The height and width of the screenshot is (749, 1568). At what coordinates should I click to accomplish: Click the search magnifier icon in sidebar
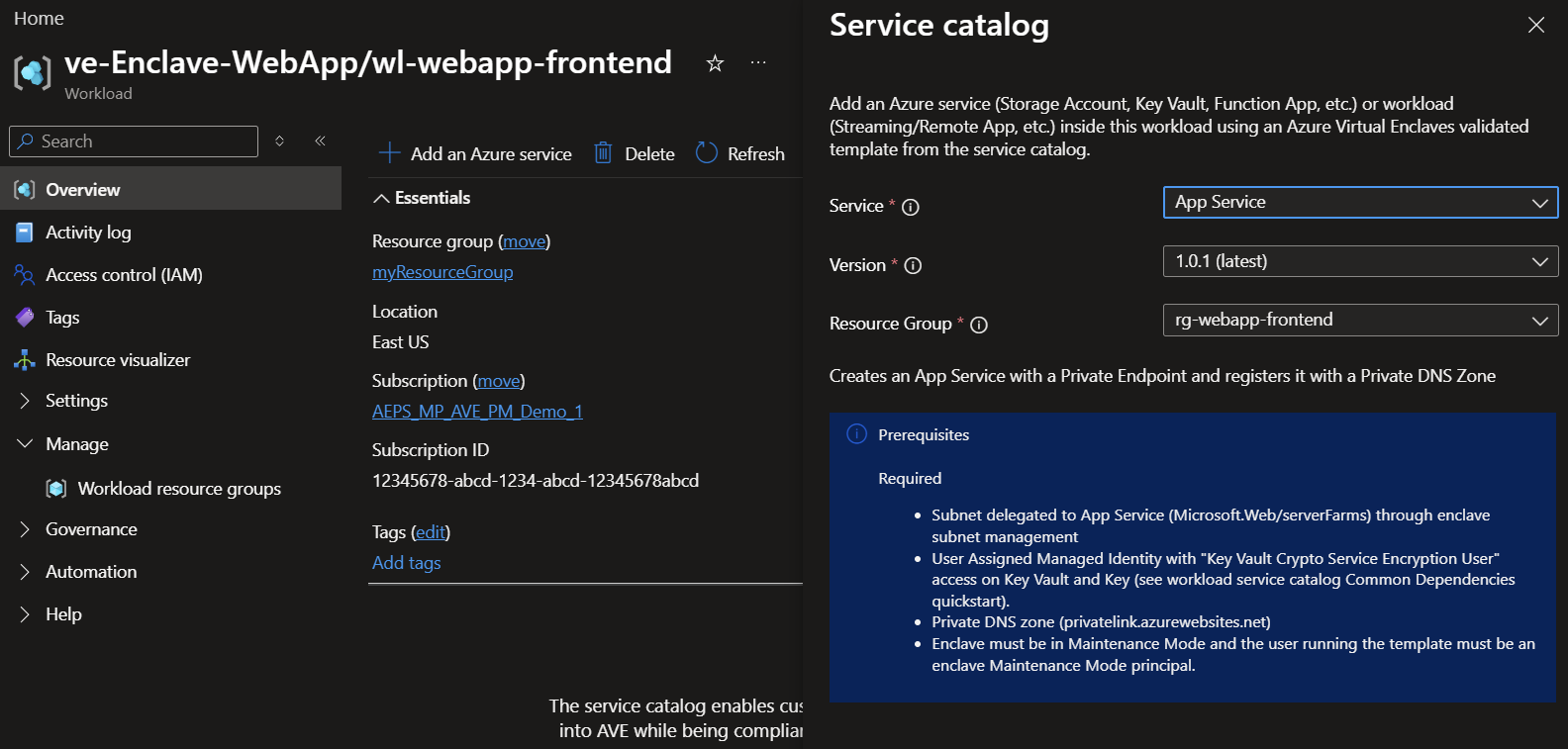[x=27, y=141]
